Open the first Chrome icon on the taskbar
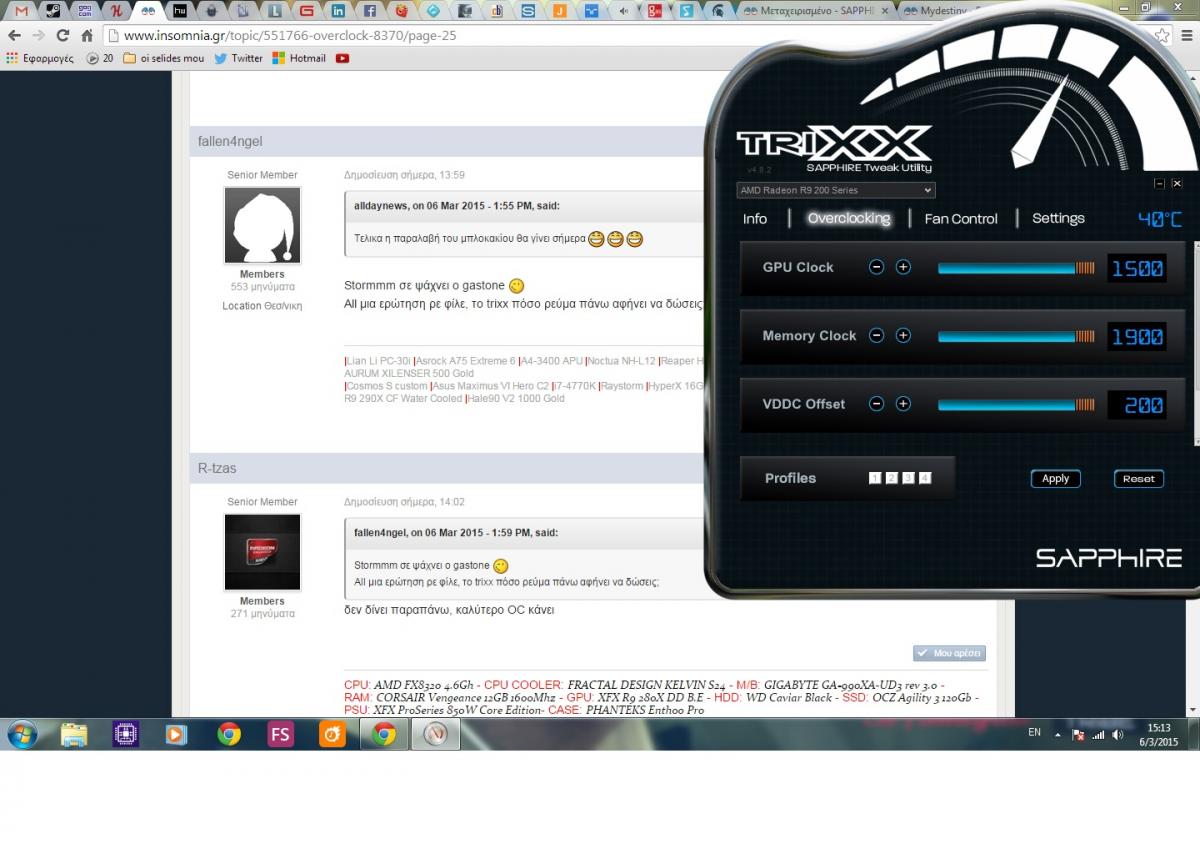Screen dimensions: 1200x854 pos(229,735)
